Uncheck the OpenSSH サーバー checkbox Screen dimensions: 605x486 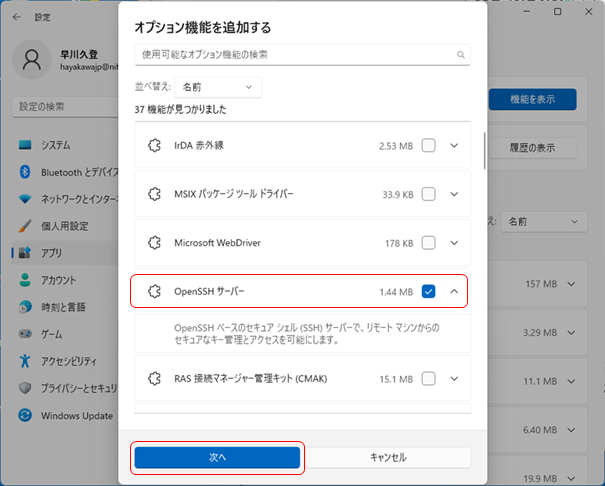pyautogui.click(x=428, y=291)
